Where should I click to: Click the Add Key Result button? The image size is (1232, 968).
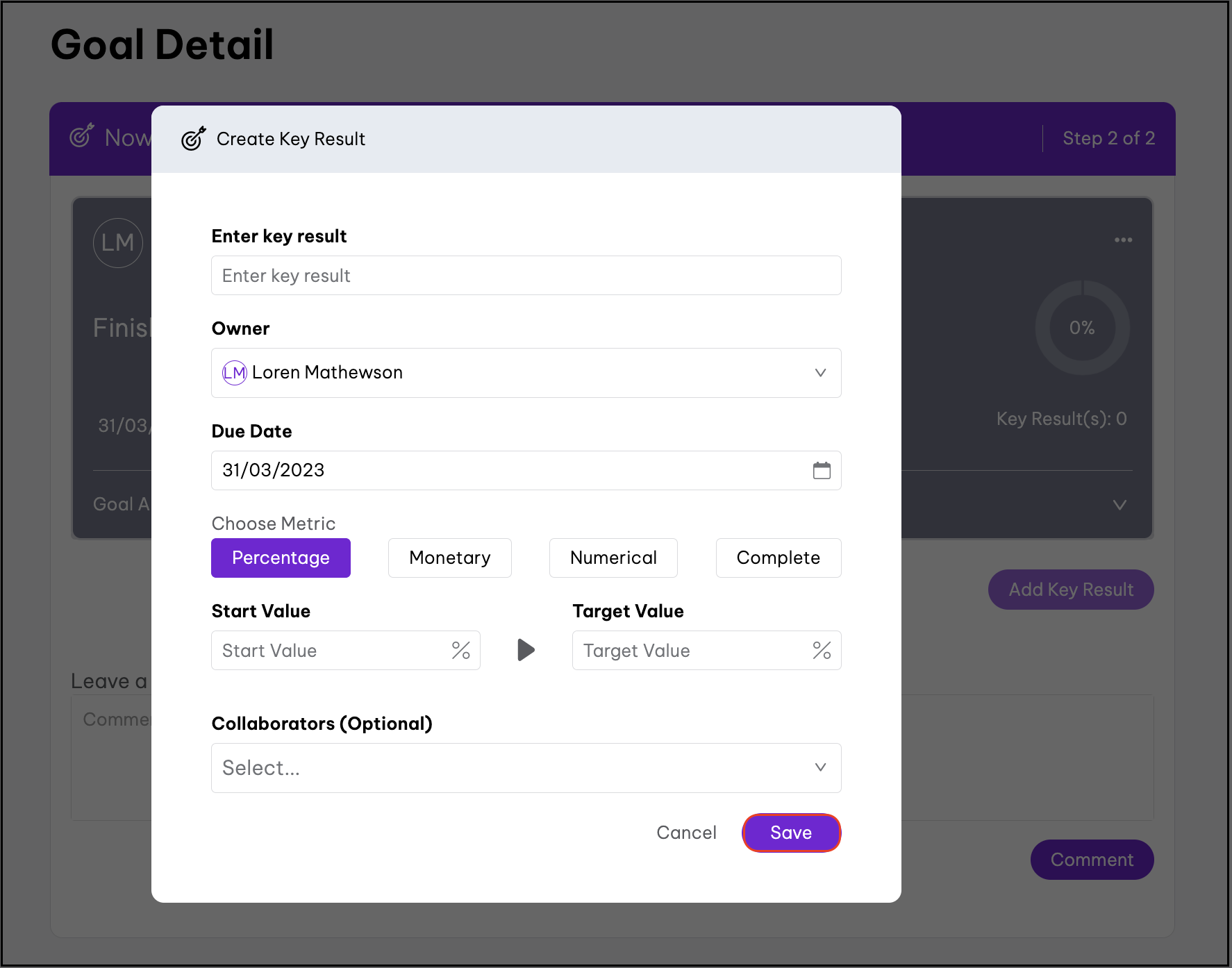click(1070, 590)
